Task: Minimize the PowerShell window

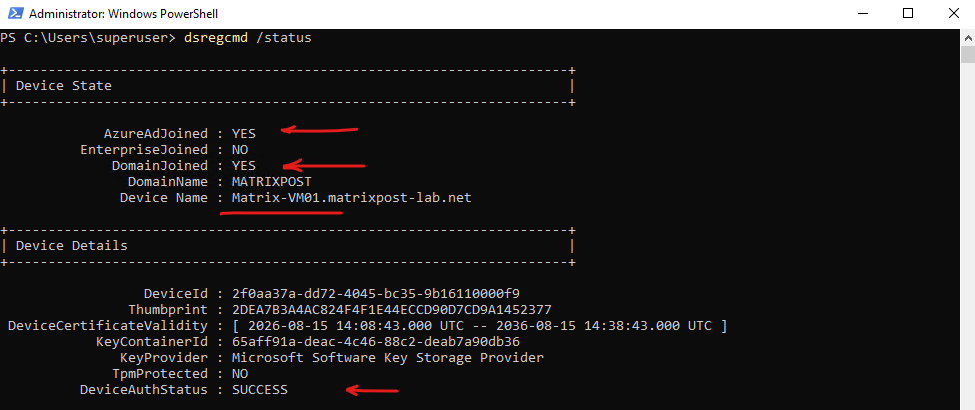Action: 861,13
